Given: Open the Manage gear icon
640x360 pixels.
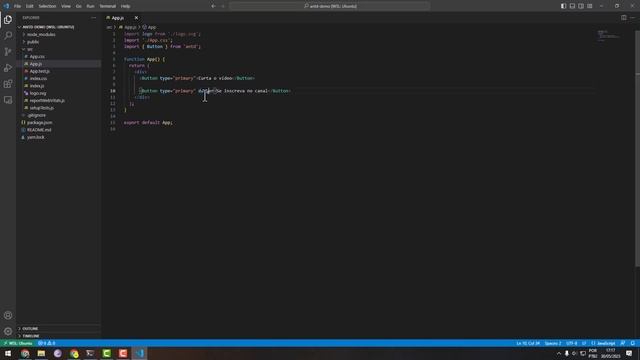Looking at the screenshot, I should pos(8,331).
